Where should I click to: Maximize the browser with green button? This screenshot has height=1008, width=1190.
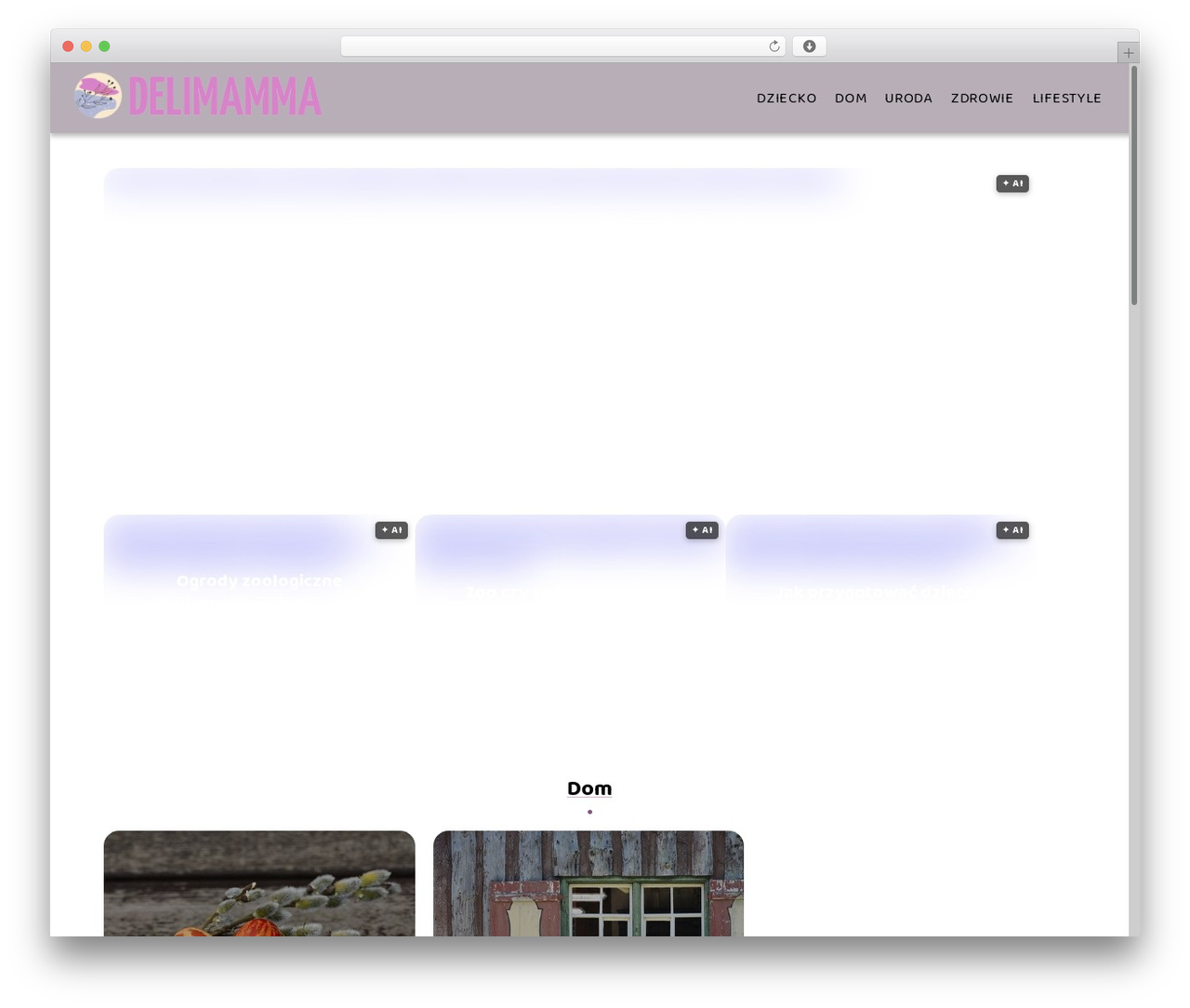[104, 46]
